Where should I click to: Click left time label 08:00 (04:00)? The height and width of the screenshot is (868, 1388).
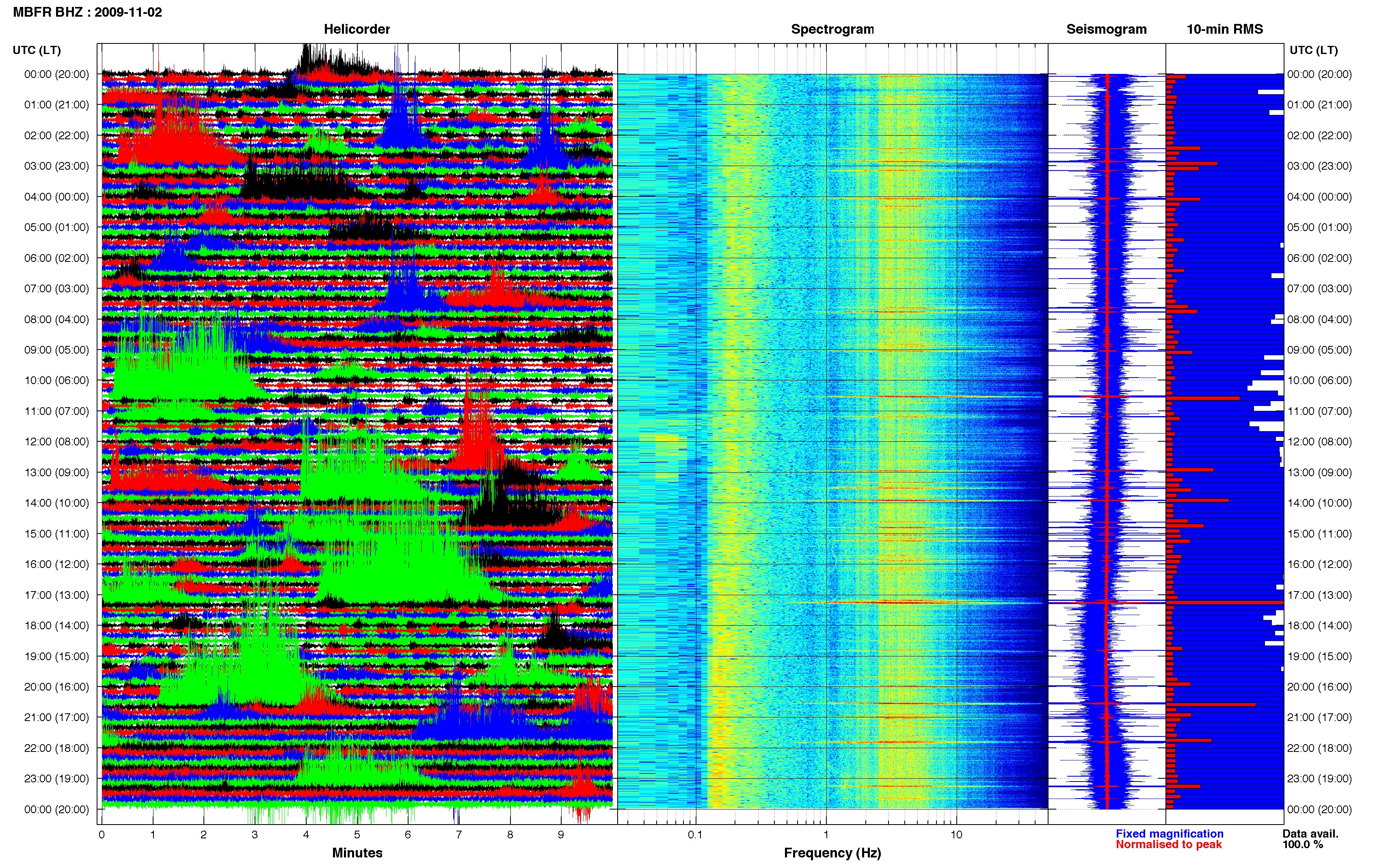tap(56, 319)
